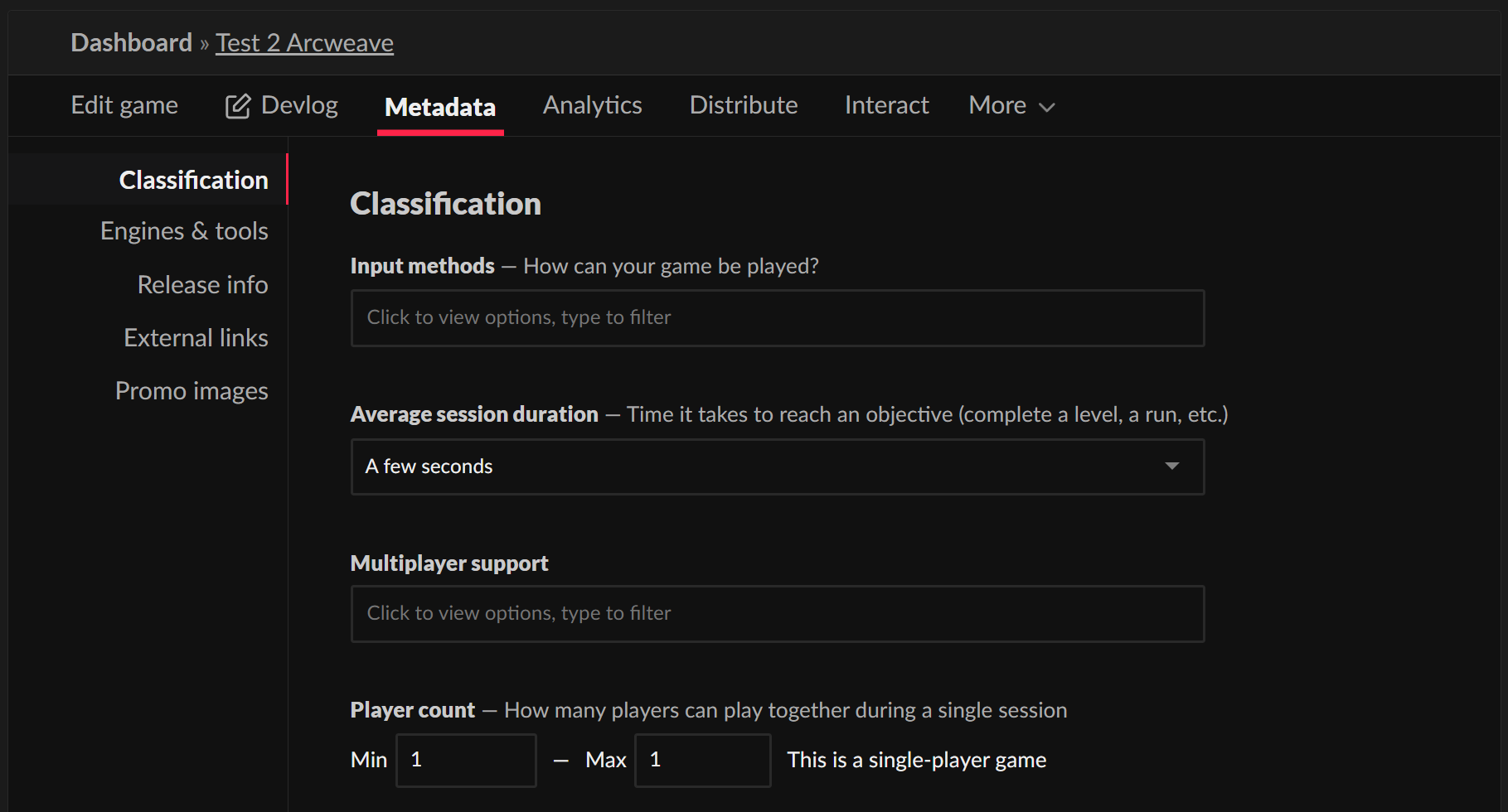Select Classification in the sidebar
The height and width of the screenshot is (812, 1508).
click(193, 181)
